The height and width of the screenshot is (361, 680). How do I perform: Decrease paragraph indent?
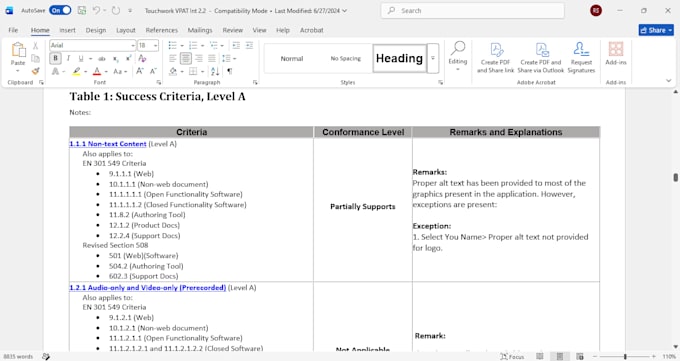tap(236, 45)
